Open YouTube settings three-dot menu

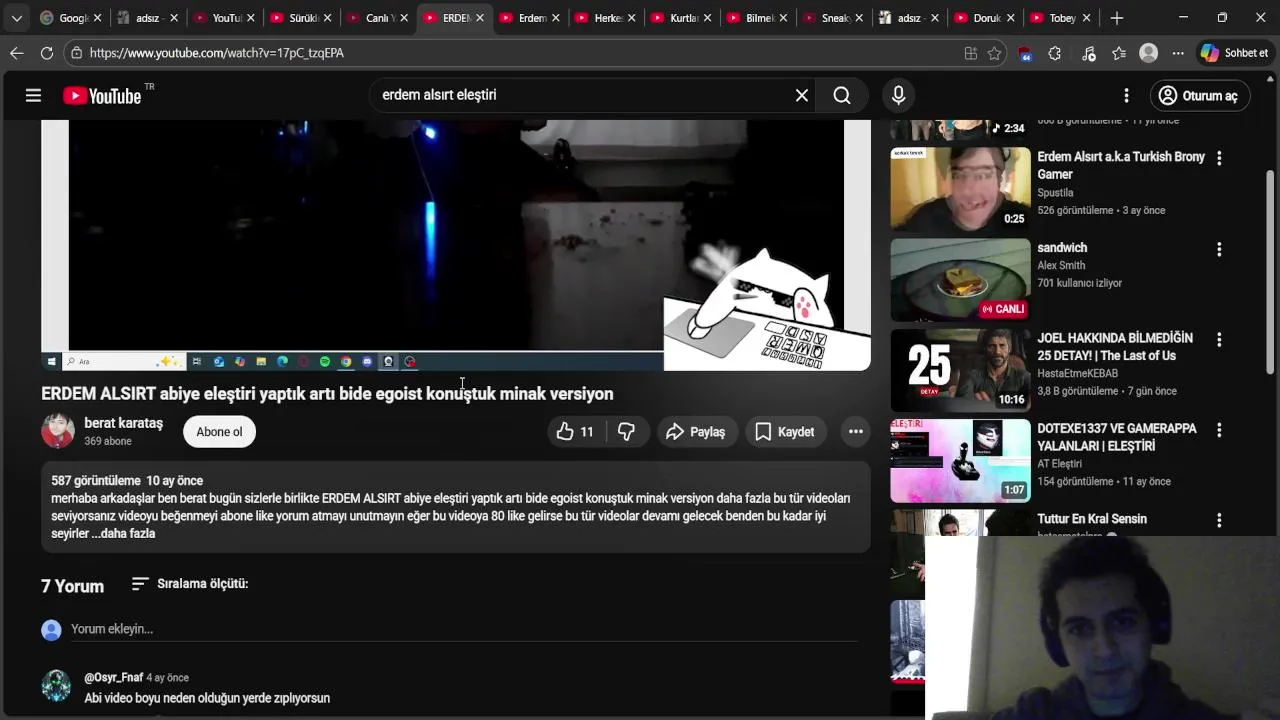click(x=1126, y=95)
